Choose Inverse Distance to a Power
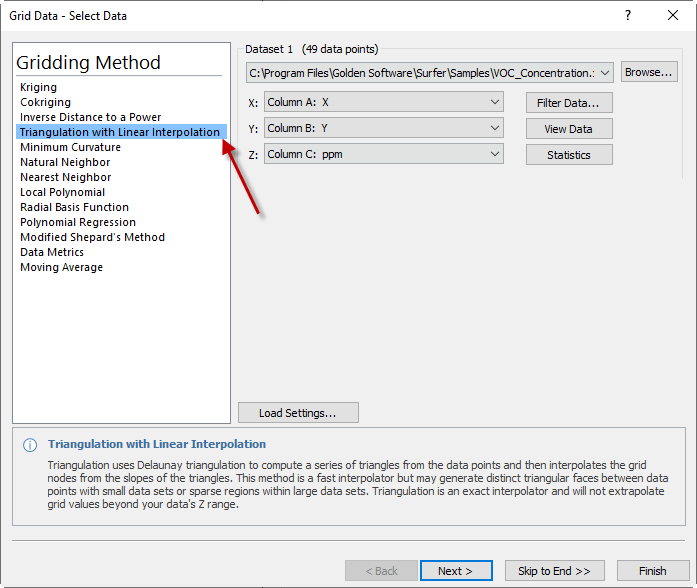 [90, 117]
